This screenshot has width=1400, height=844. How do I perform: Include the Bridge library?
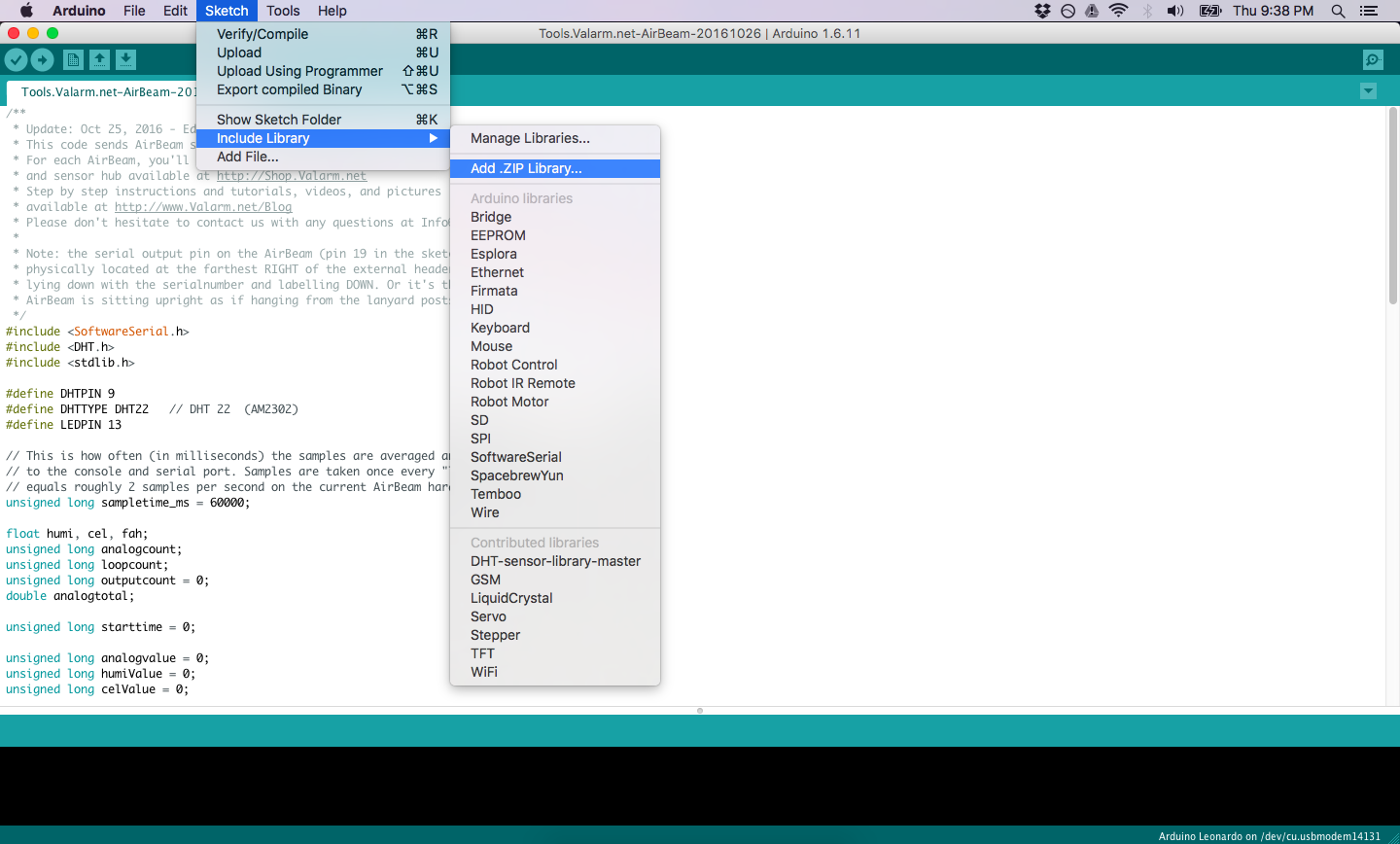[555, 217]
